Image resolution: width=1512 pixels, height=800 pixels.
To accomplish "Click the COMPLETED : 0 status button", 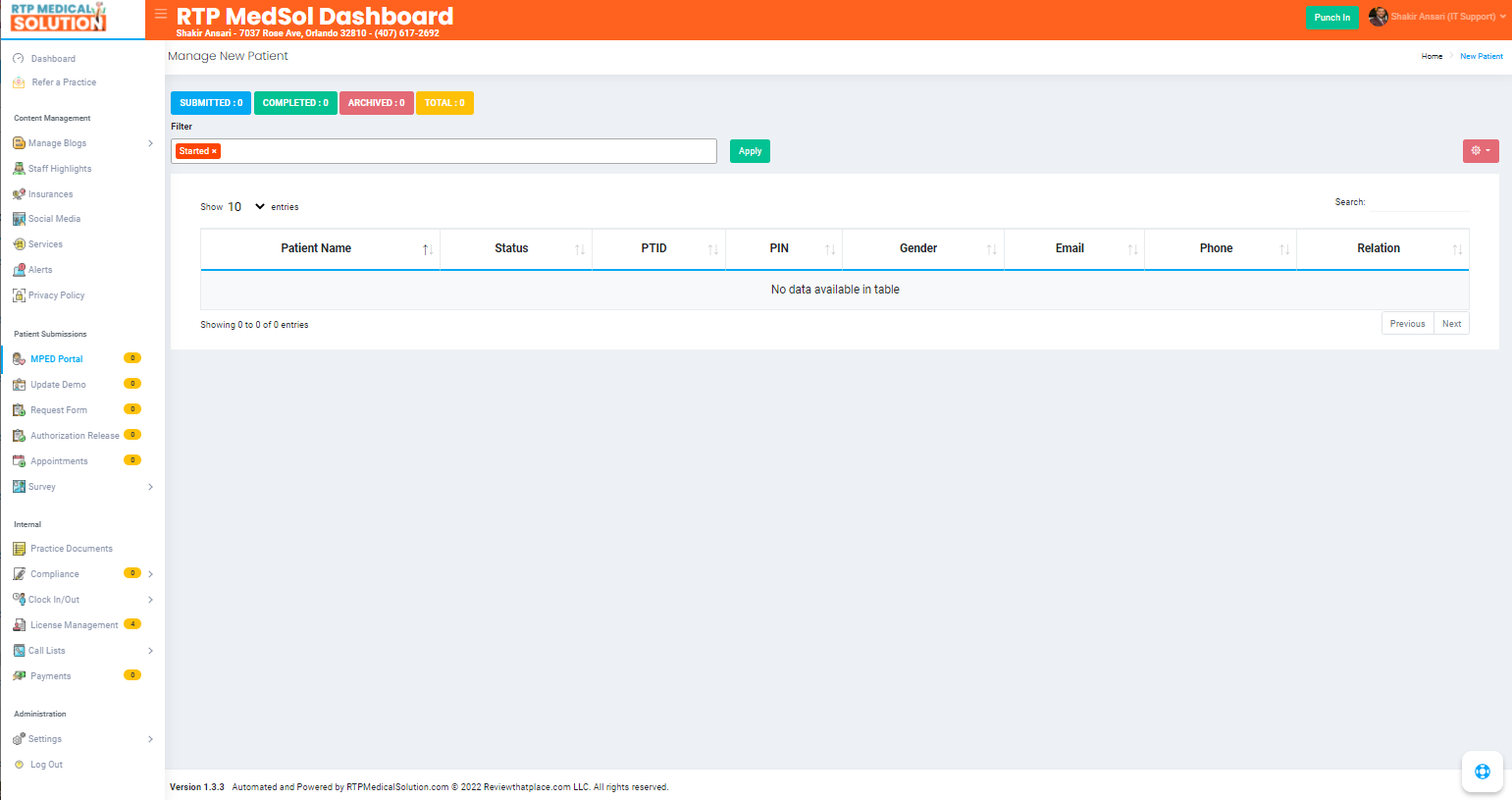I will (x=295, y=103).
